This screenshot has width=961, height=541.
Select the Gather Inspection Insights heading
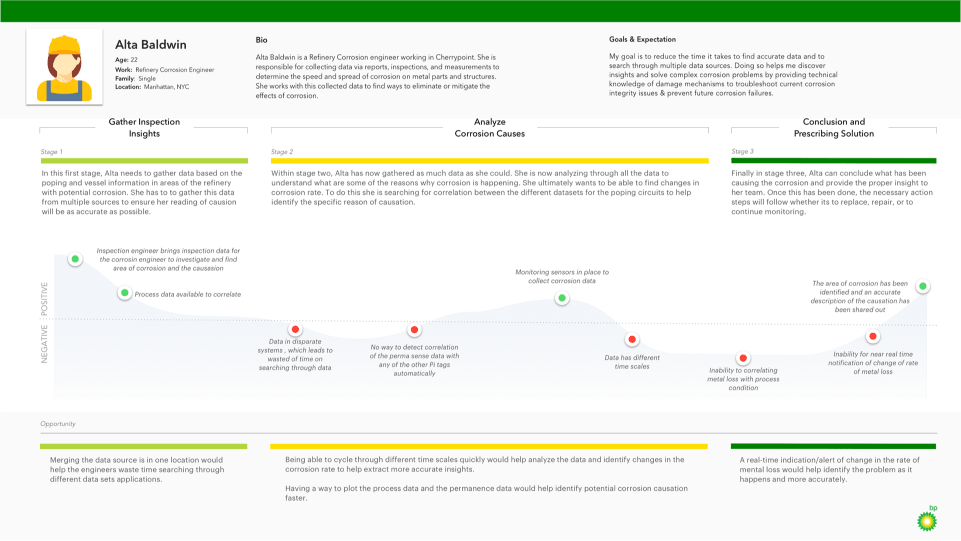click(x=144, y=127)
